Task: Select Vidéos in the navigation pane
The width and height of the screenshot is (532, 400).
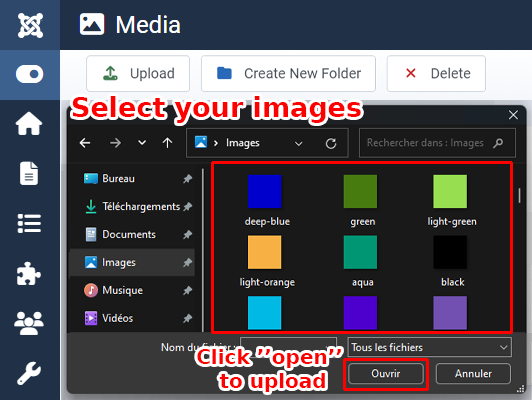Action: 132,318
